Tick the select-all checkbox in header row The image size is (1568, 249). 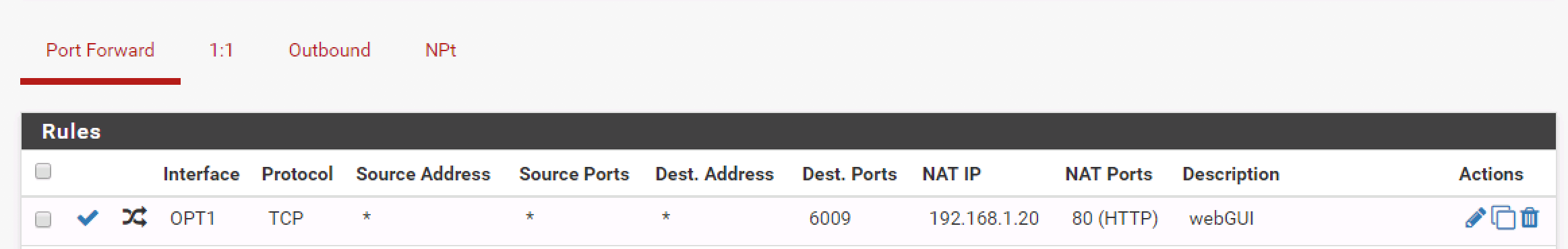[43, 172]
